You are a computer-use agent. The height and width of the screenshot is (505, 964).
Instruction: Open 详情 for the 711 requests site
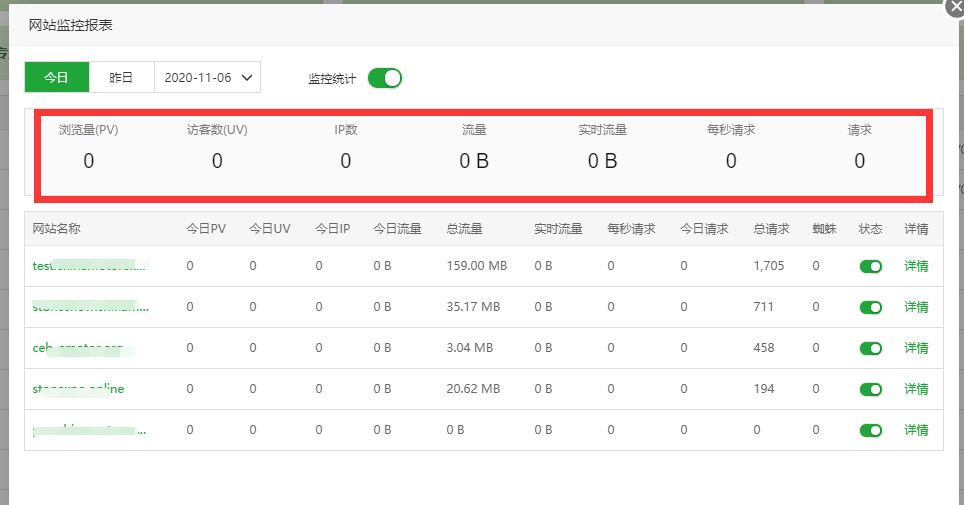point(916,307)
